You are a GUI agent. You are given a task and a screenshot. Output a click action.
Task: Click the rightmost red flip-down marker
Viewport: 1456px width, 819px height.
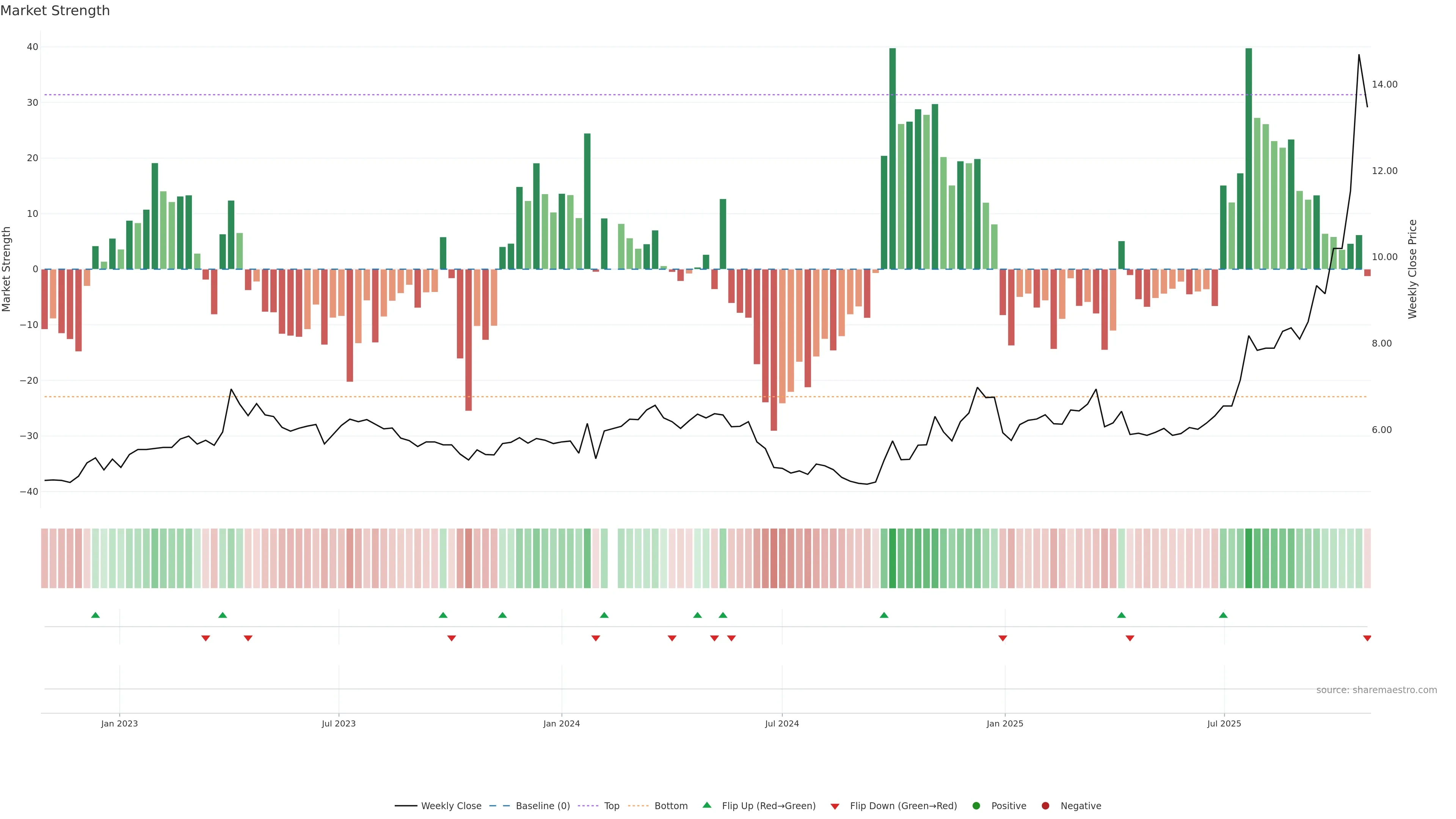1367,638
